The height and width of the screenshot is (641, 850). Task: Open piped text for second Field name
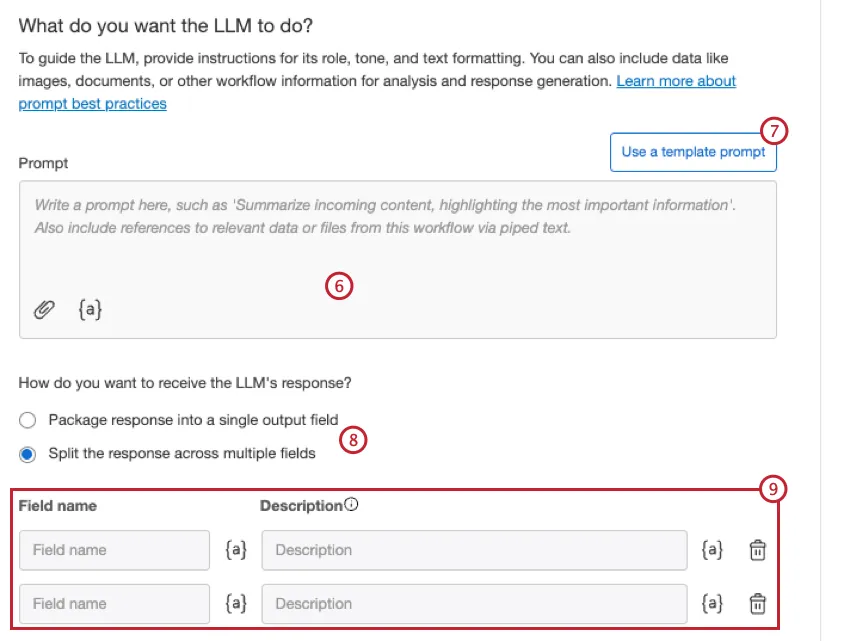click(236, 604)
